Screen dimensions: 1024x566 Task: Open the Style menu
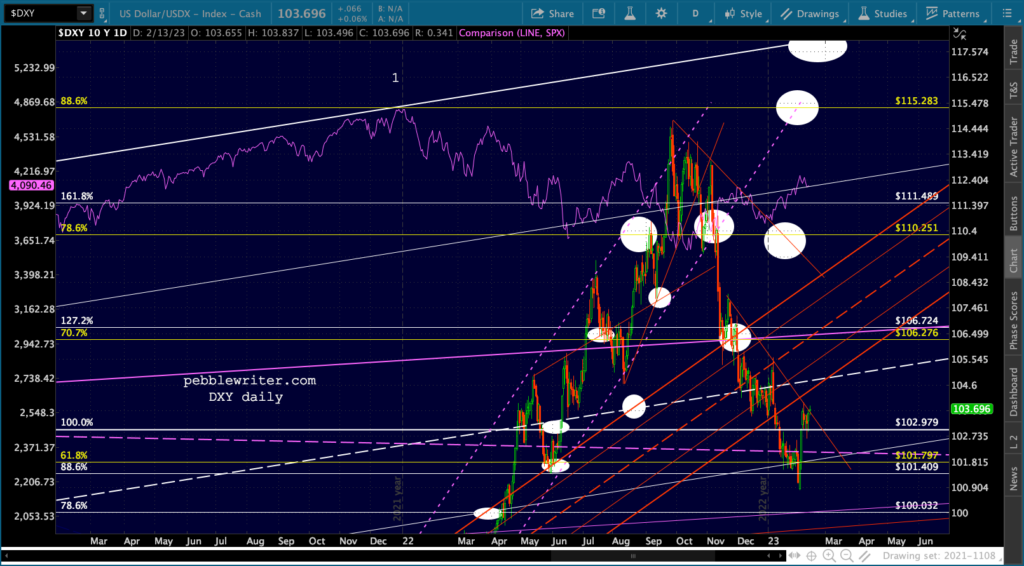[x=743, y=13]
